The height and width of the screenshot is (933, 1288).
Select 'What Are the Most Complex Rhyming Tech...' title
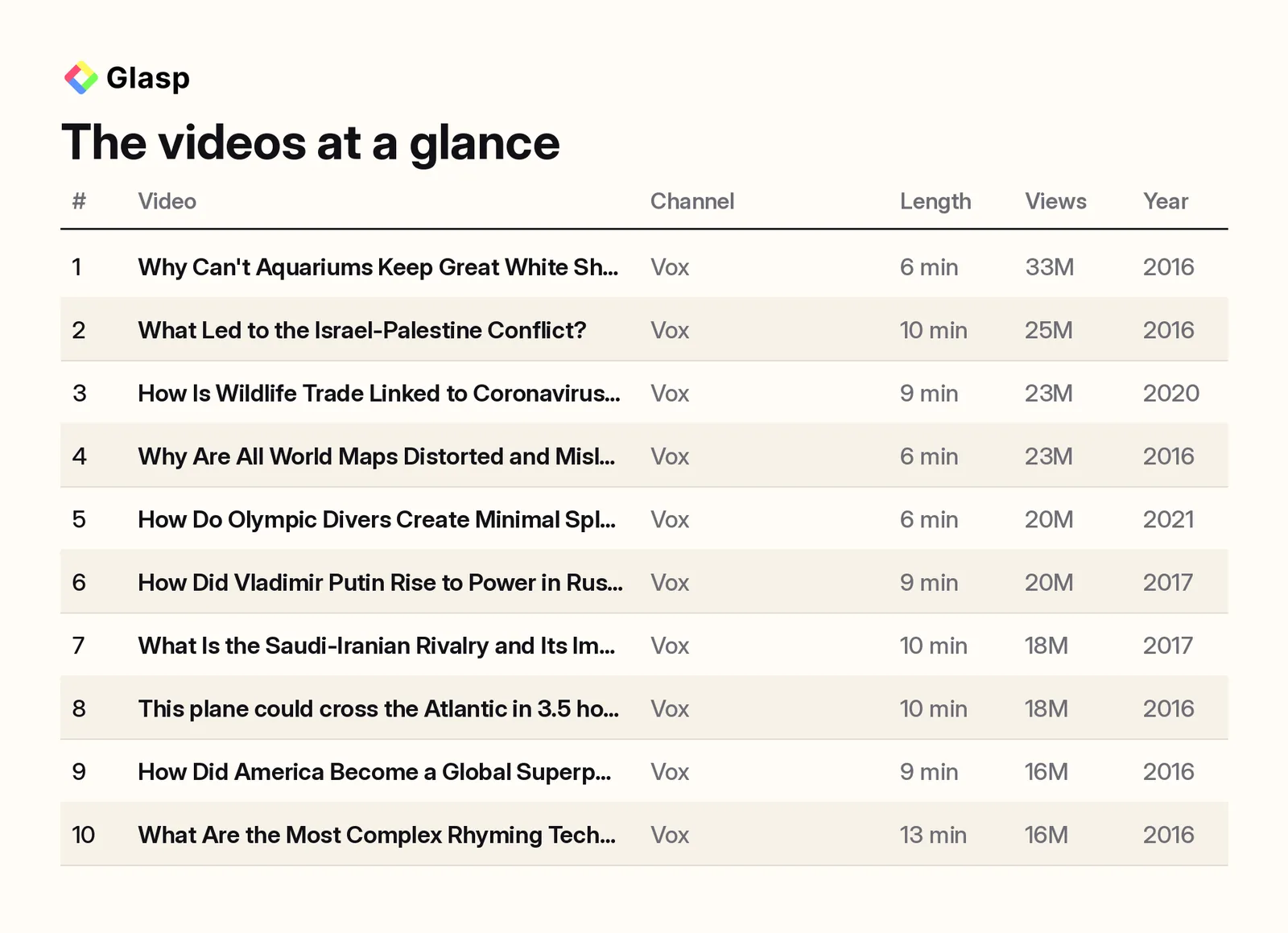(x=377, y=835)
